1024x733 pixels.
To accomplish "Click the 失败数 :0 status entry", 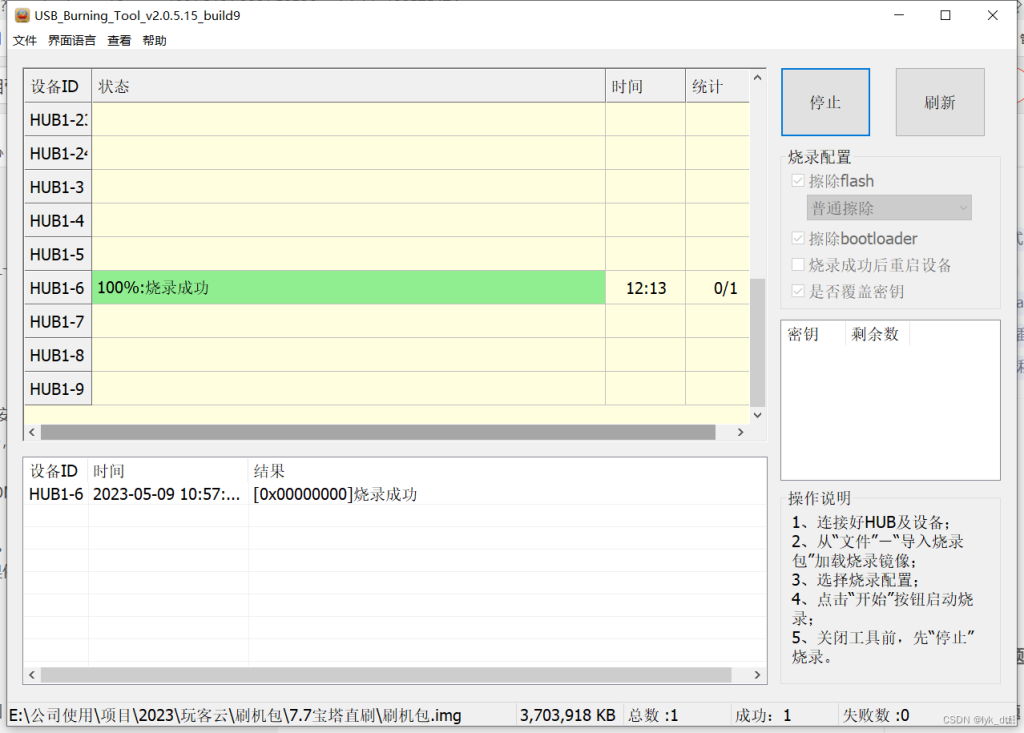I will (876, 715).
